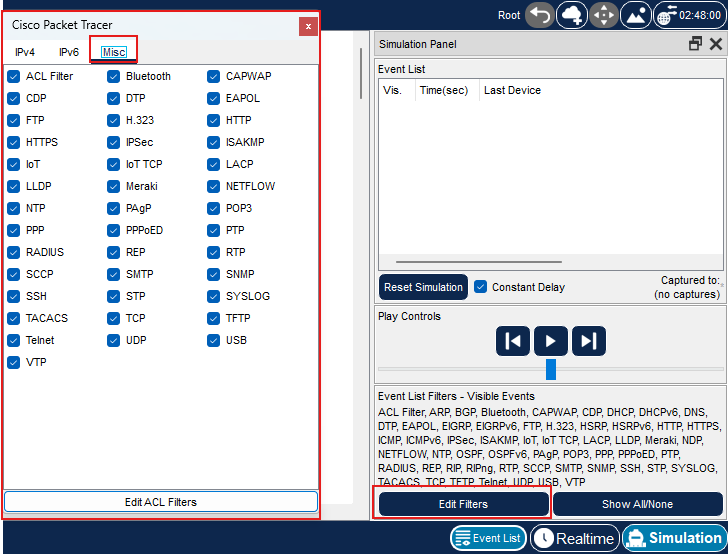Toggle the SMTP checkbox
This screenshot has width=728, height=554.
click(x=113, y=274)
